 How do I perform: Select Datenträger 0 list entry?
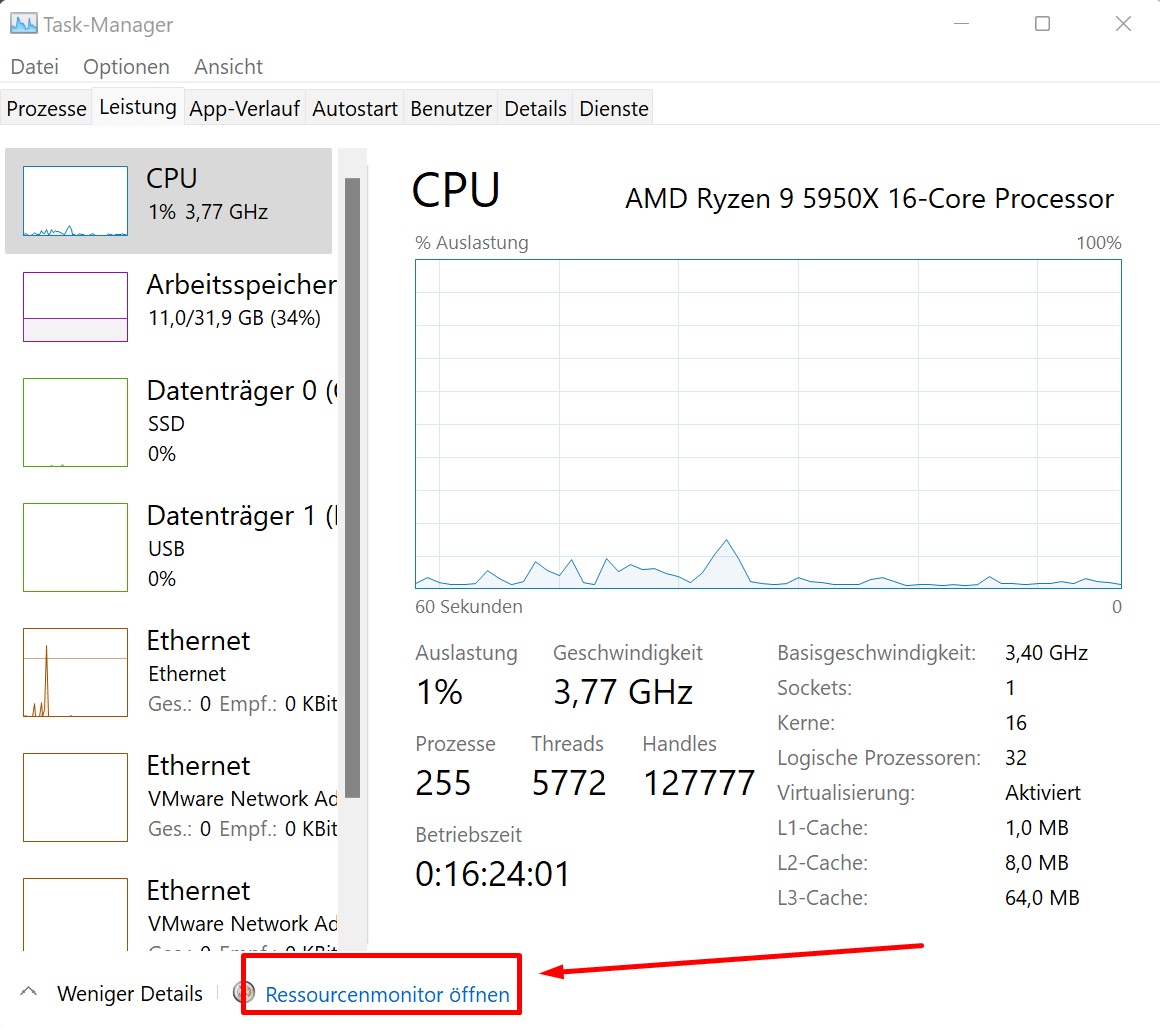click(x=171, y=422)
